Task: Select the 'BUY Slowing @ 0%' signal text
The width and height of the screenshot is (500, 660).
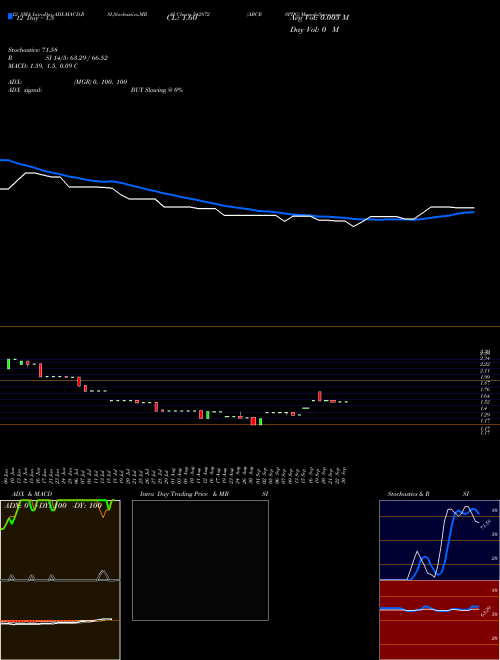Action: pos(157,90)
